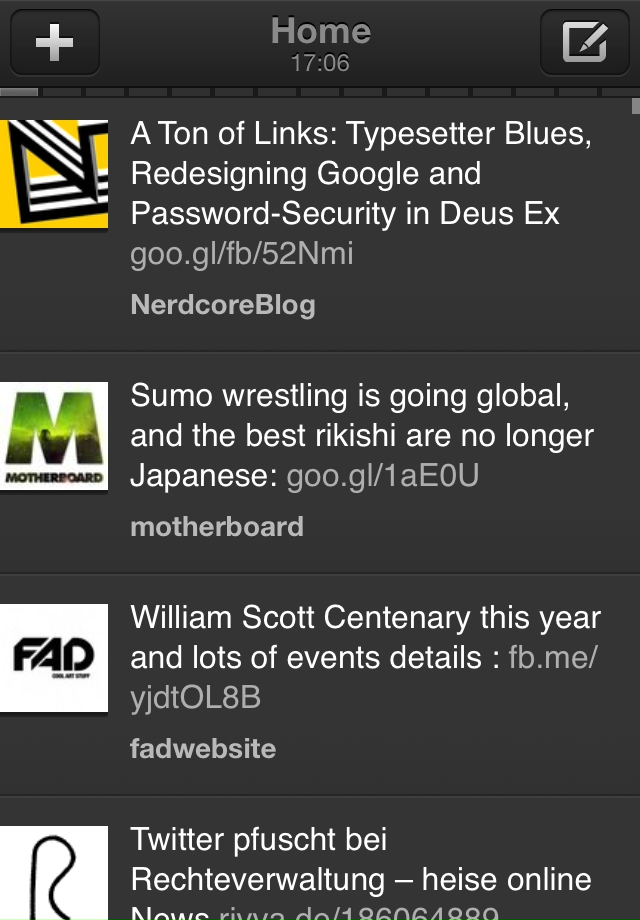640x920 pixels.
Task: Follow the goo.gl/1aE0U link
Action: (382, 476)
